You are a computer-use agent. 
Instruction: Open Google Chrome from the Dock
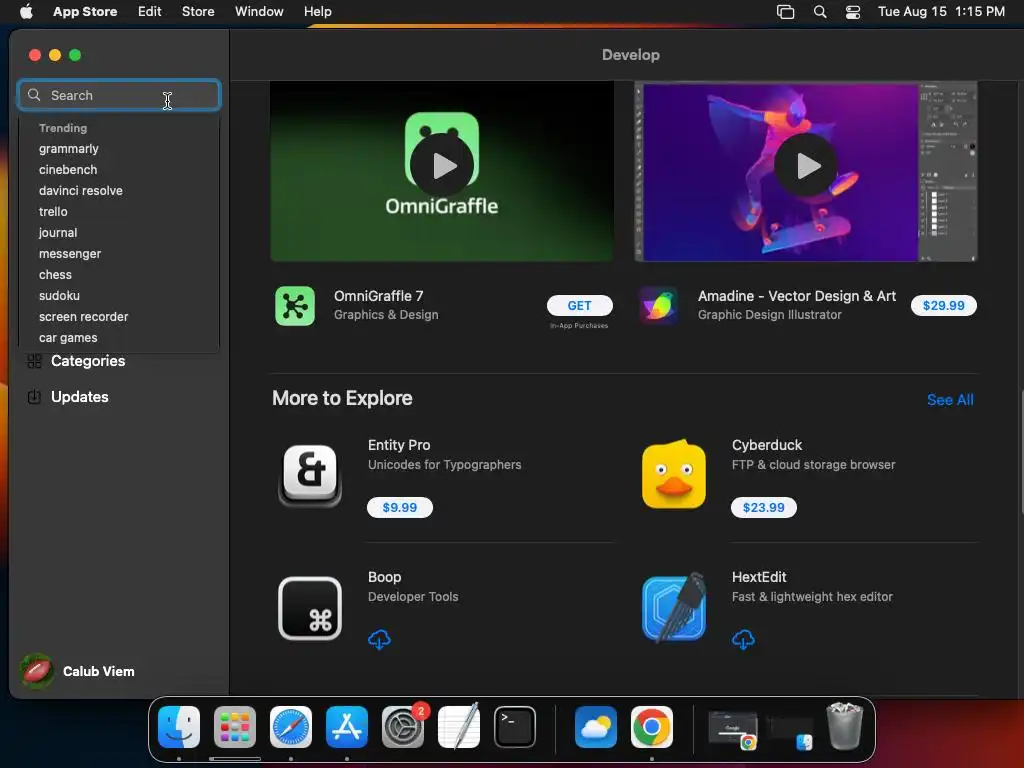coord(652,727)
